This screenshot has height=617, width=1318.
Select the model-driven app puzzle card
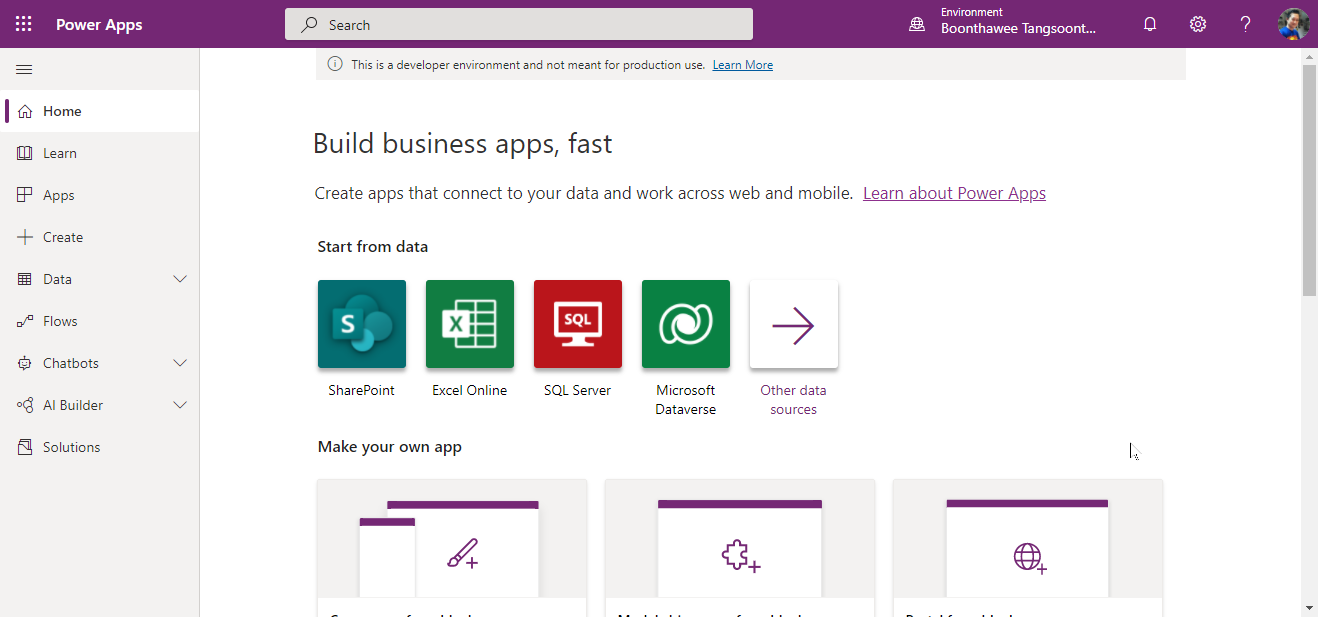pos(740,548)
